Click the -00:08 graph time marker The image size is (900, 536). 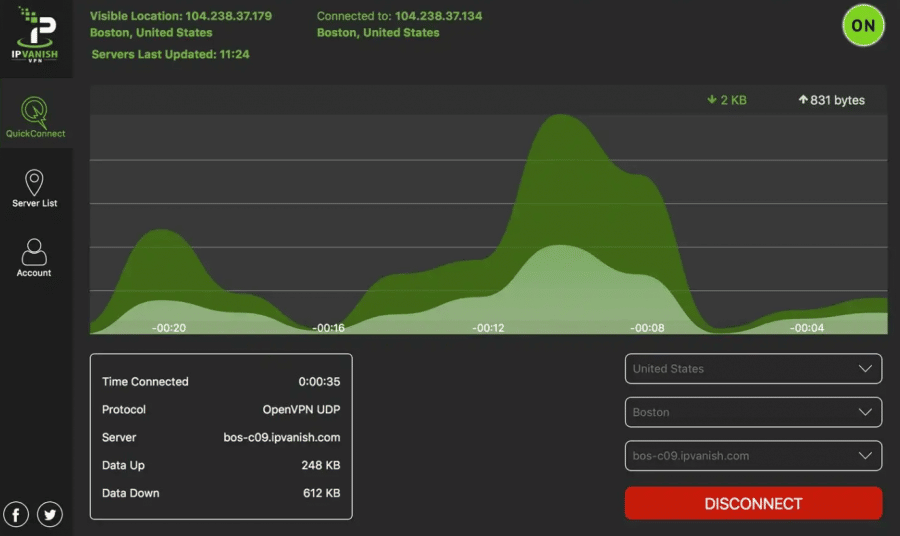click(x=647, y=328)
